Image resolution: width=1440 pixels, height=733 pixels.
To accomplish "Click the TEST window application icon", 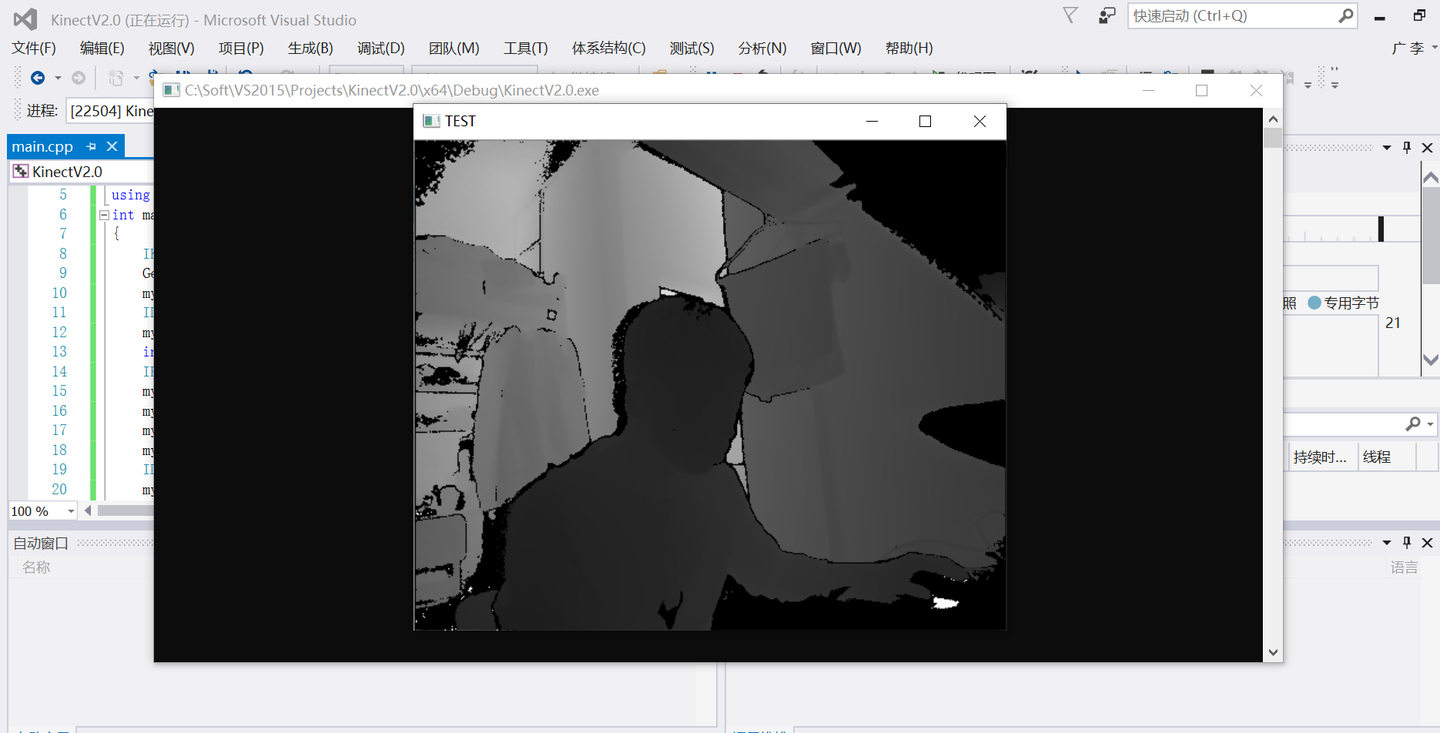I will pyautogui.click(x=432, y=121).
